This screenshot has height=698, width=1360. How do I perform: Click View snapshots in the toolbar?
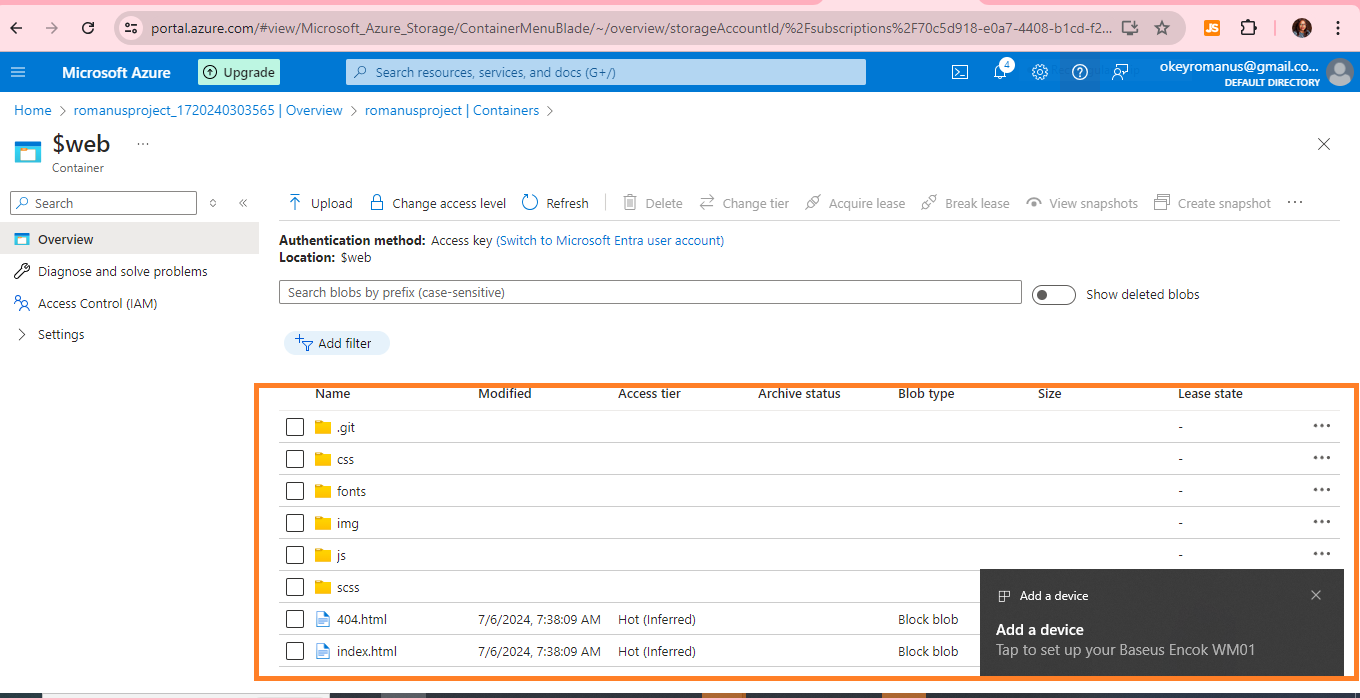1082,203
